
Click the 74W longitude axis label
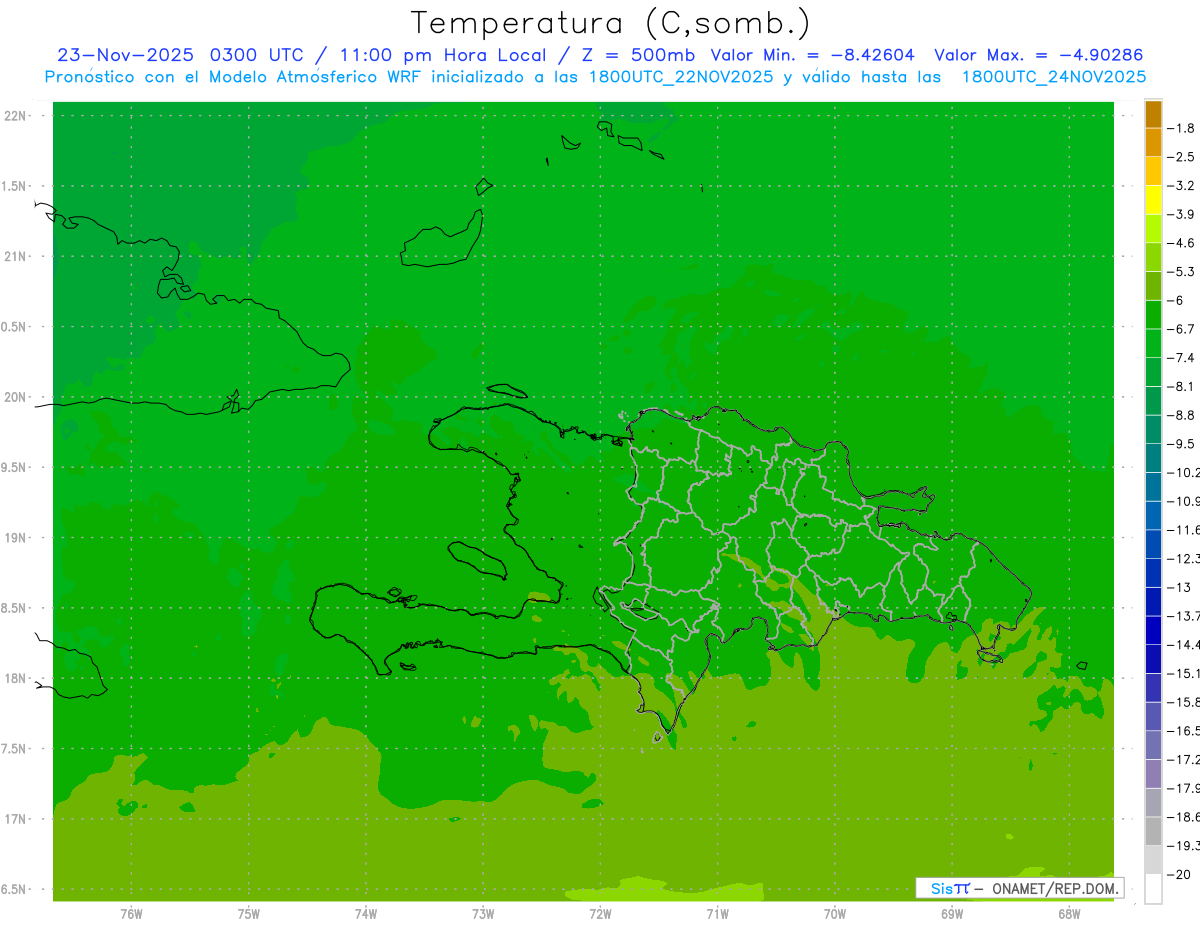[365, 914]
